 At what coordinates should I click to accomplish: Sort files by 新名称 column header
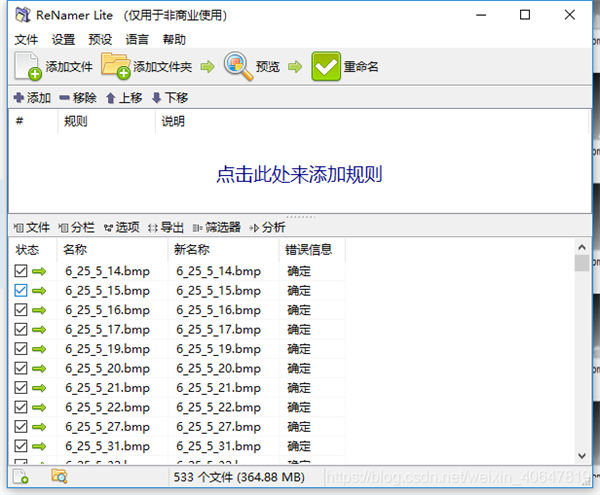[x=191, y=249]
